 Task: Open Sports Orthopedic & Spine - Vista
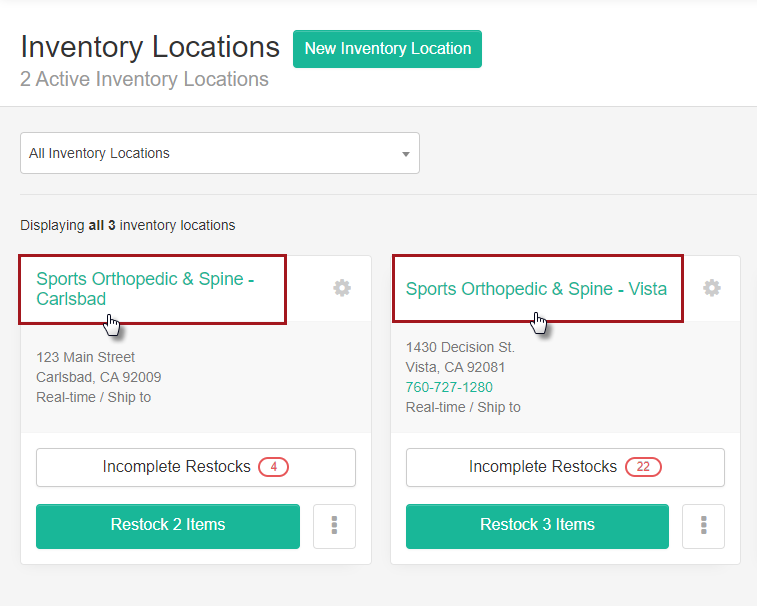536,289
